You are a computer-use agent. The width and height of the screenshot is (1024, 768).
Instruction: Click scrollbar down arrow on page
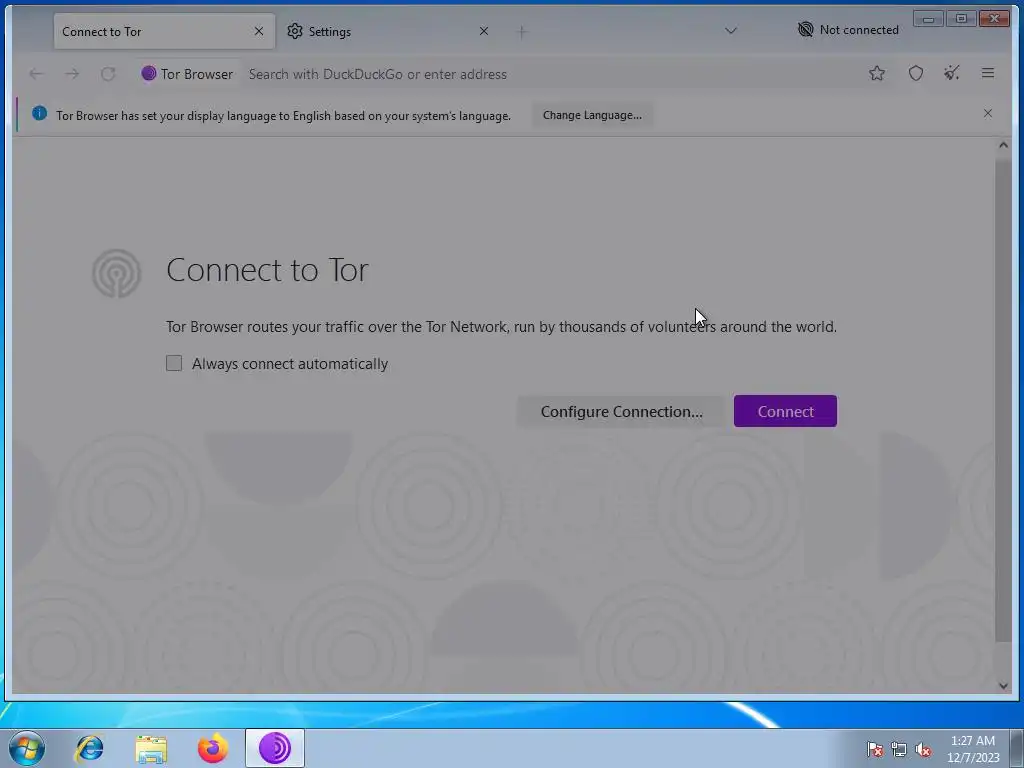tap(1003, 685)
